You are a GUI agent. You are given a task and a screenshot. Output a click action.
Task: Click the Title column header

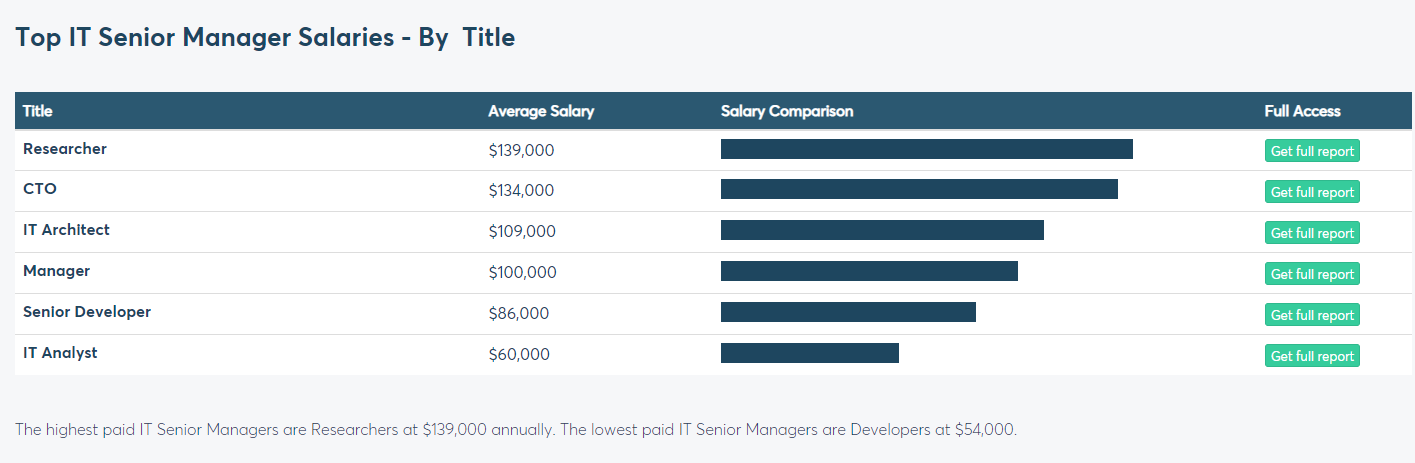click(38, 111)
